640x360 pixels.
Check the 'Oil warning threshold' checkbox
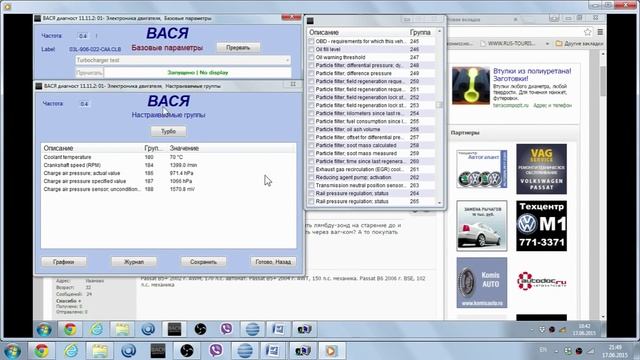point(311,58)
